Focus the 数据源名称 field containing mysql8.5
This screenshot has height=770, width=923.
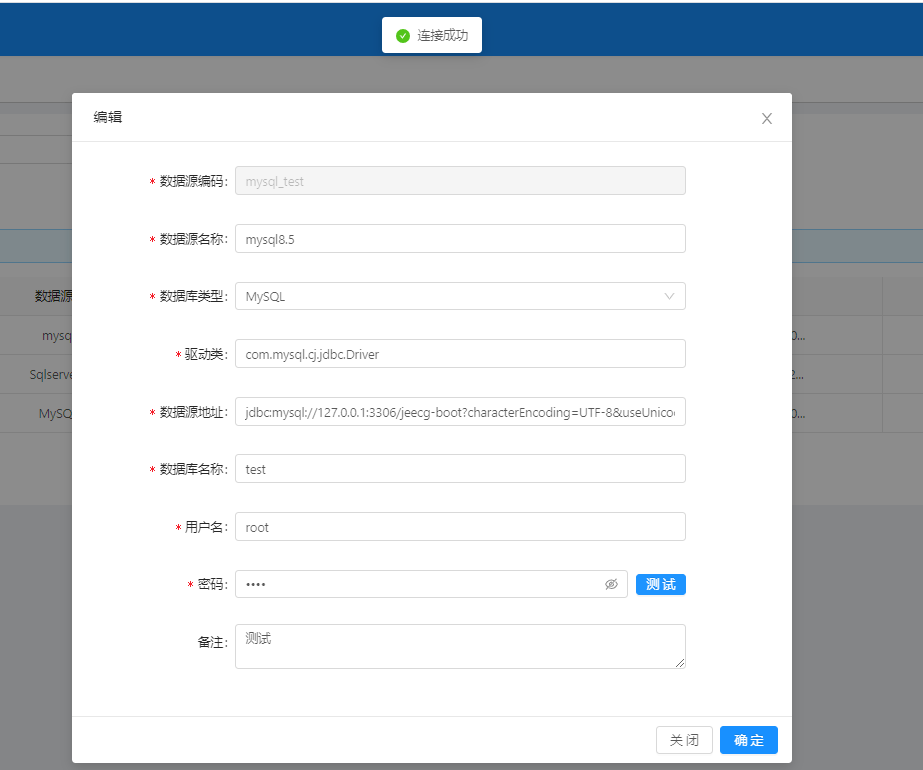[x=460, y=239]
